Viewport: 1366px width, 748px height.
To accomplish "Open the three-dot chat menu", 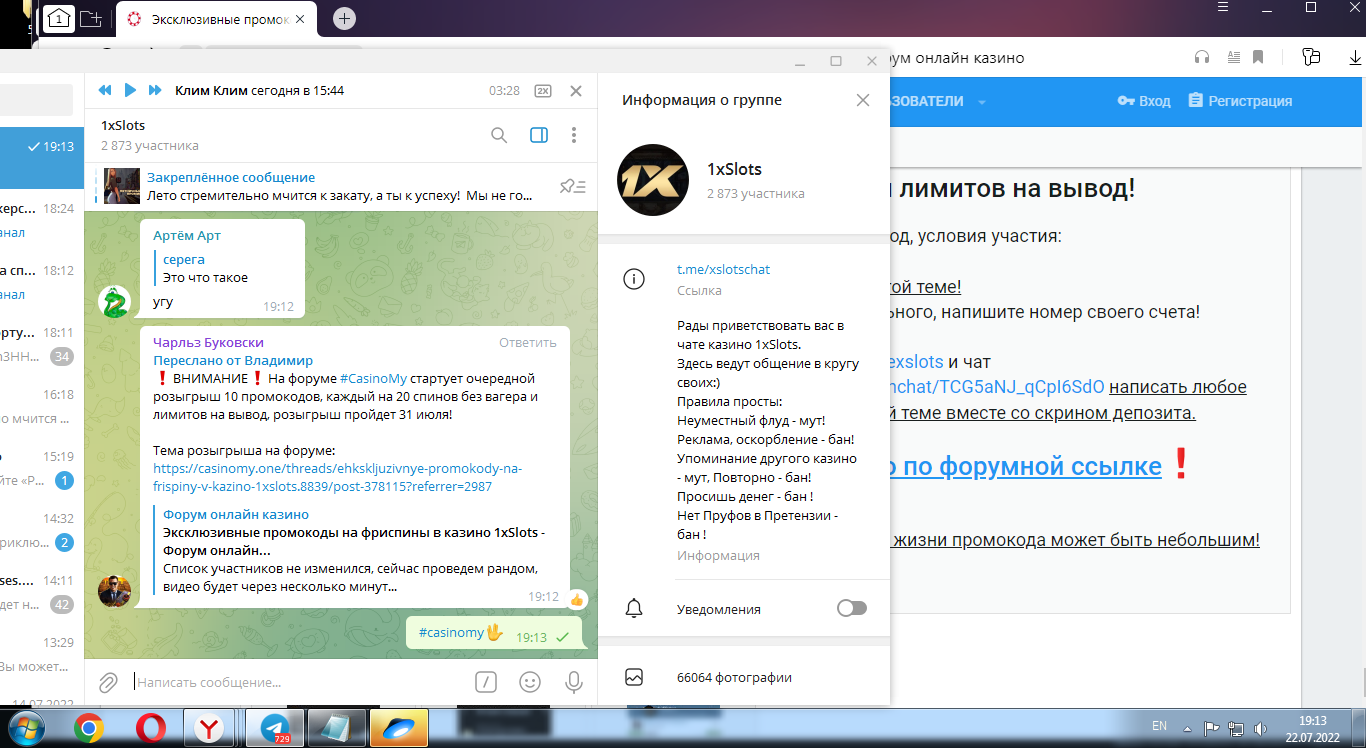I will [574, 135].
